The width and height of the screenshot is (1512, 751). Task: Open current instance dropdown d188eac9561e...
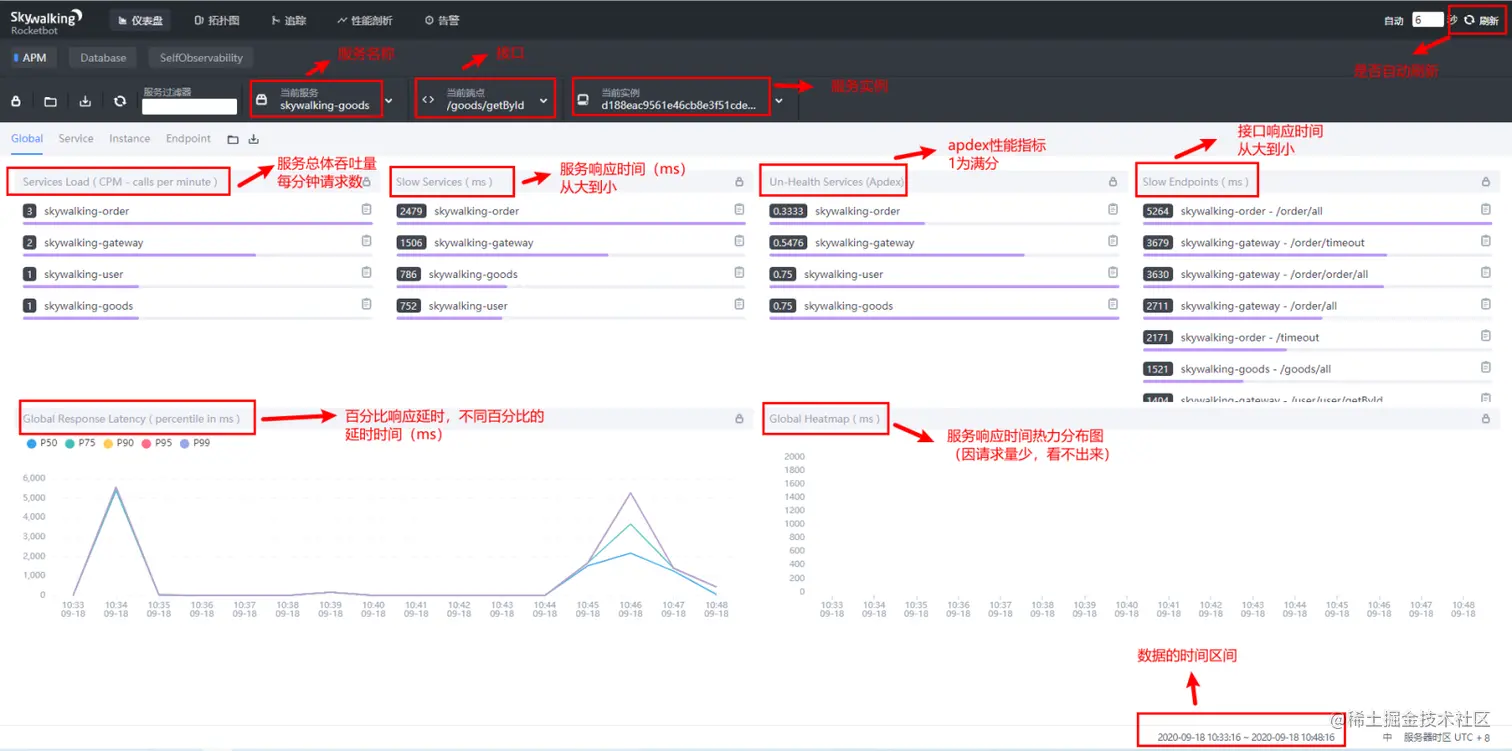pyautogui.click(x=679, y=100)
